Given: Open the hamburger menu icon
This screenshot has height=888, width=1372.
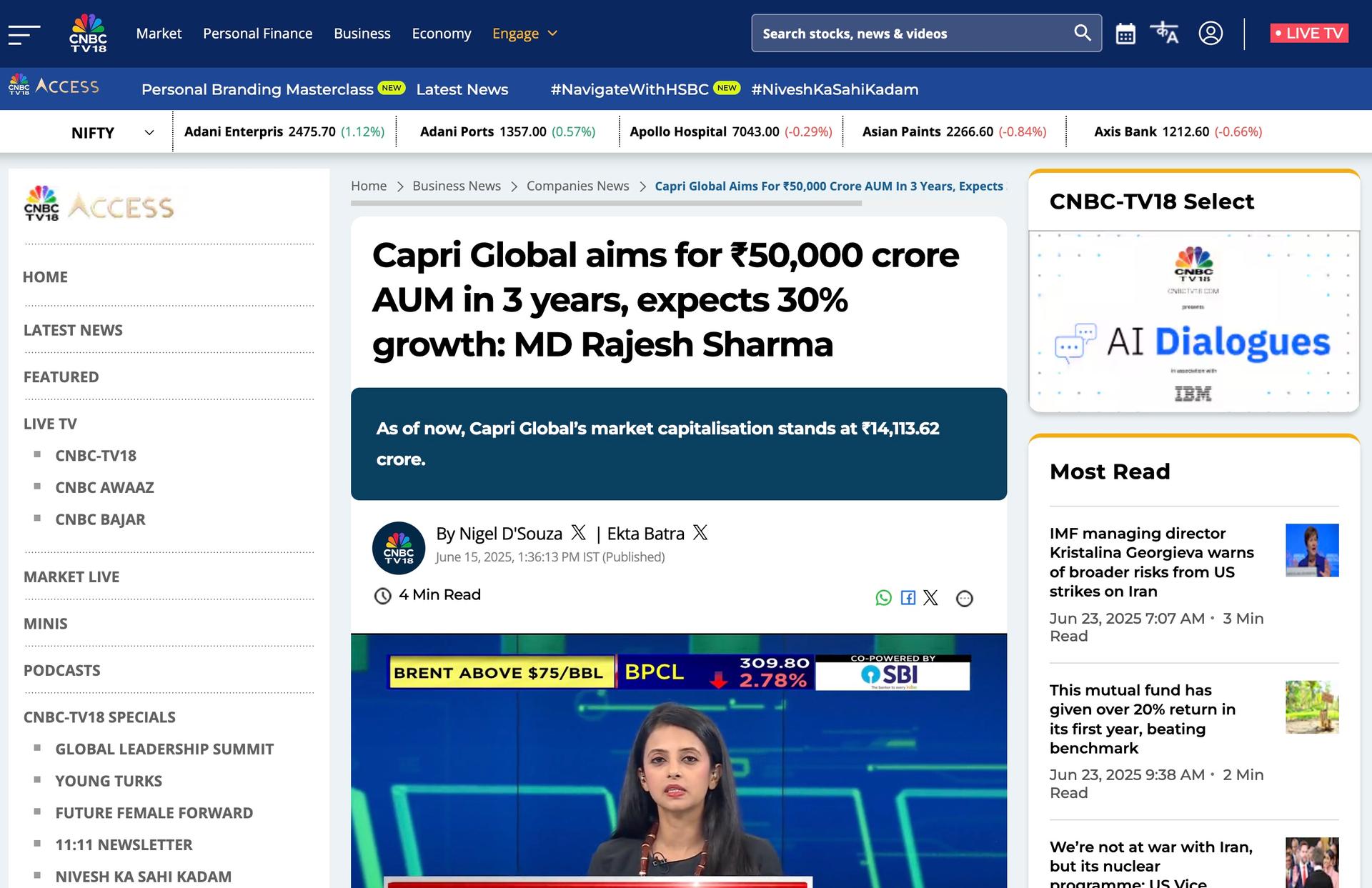Looking at the screenshot, I should pyautogui.click(x=24, y=34).
